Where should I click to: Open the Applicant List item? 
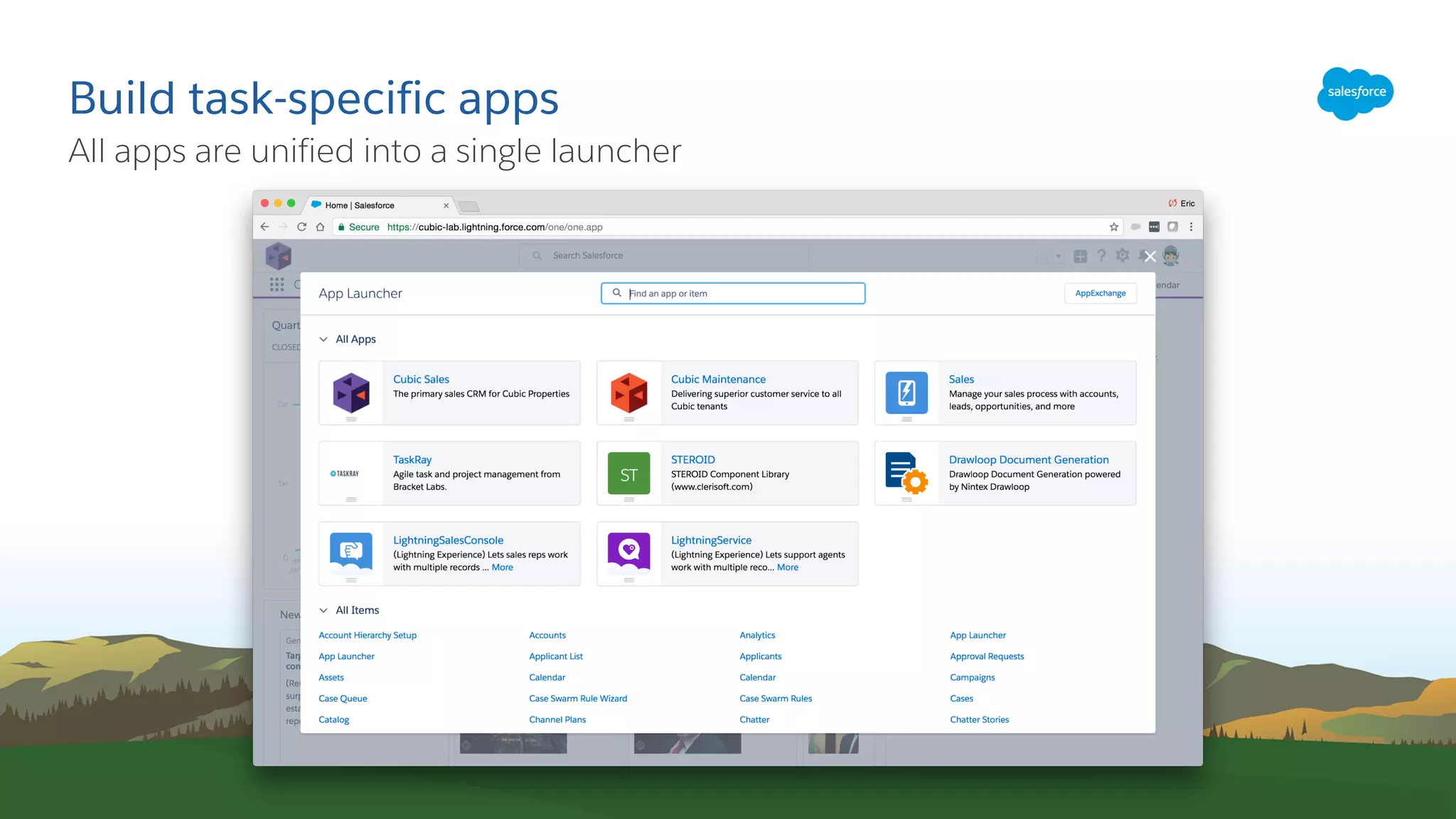[x=556, y=657]
